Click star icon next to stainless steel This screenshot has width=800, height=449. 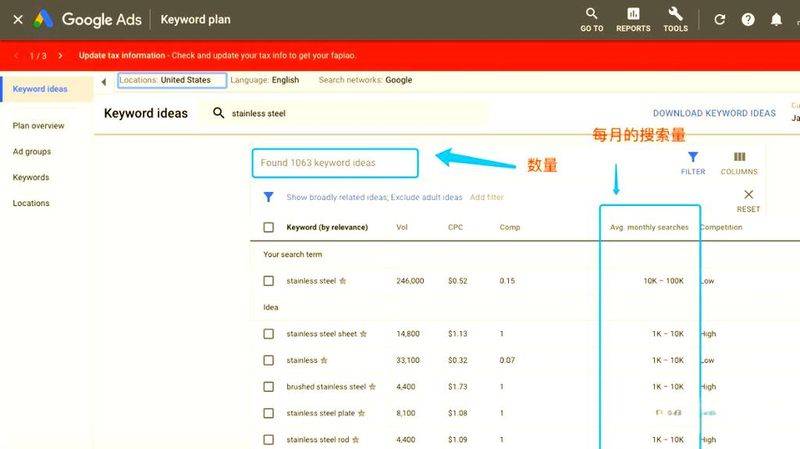click(343, 281)
